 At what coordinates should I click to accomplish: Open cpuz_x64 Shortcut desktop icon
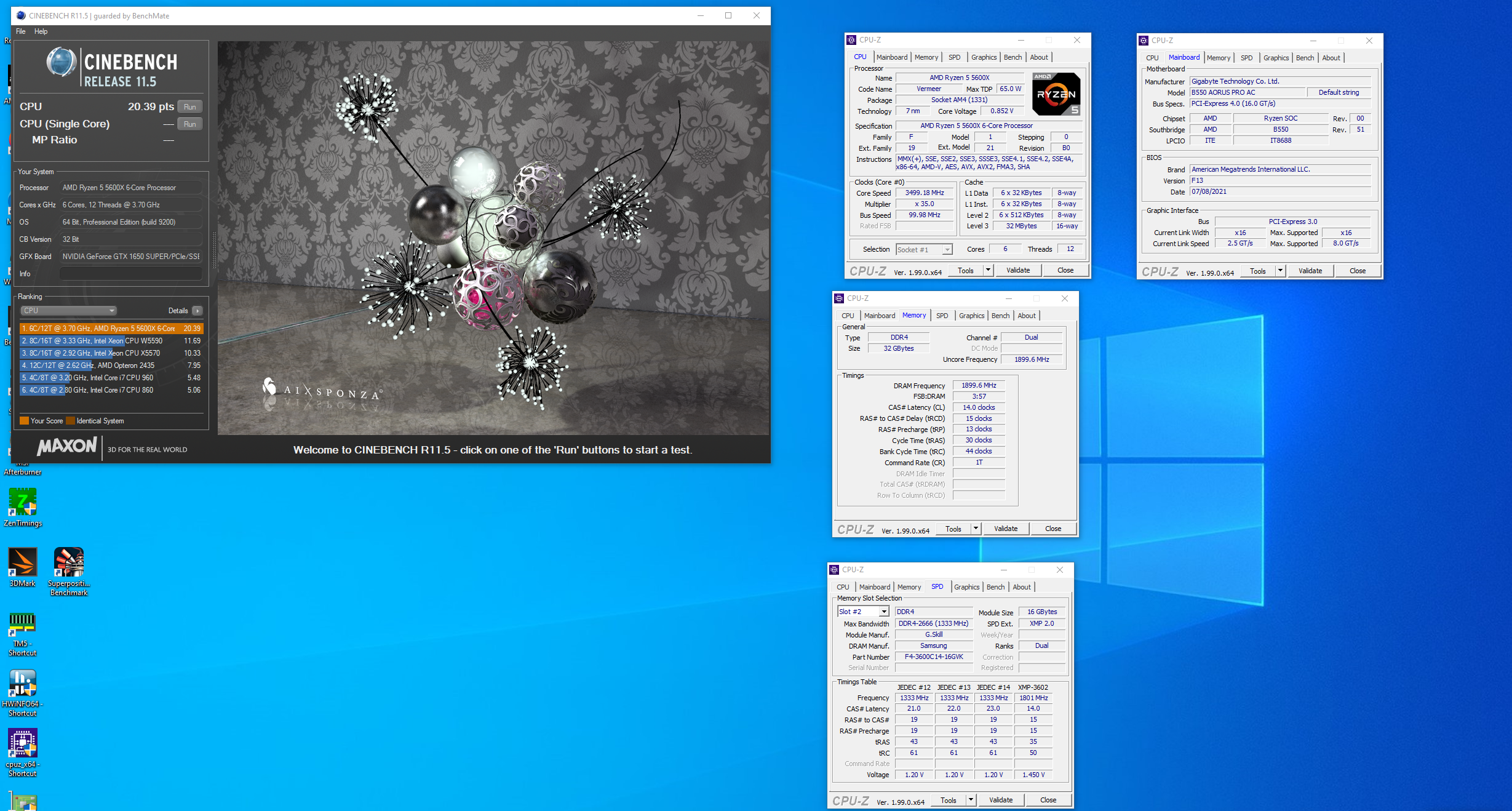click(x=23, y=753)
